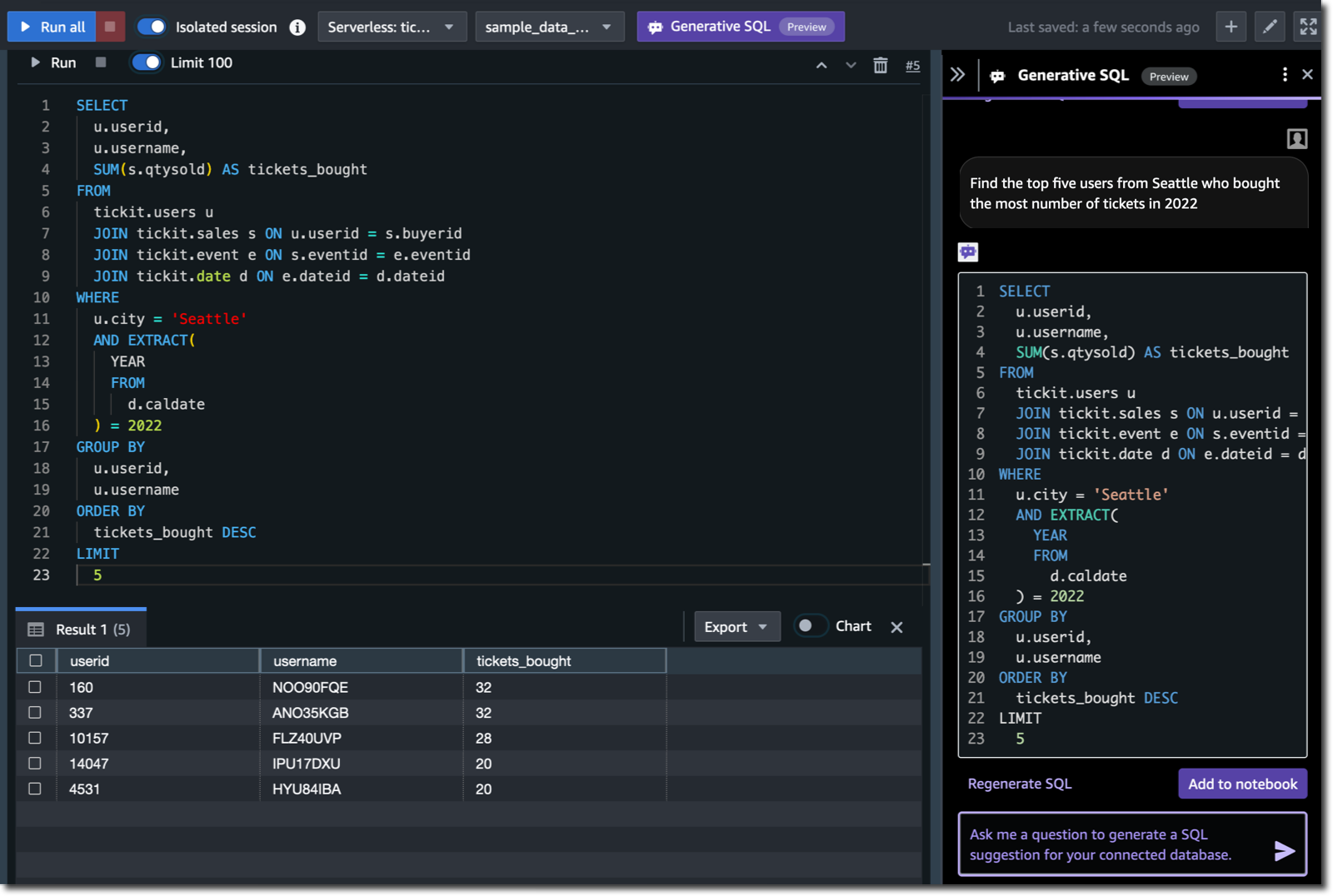The height and width of the screenshot is (896, 1333).
Task: Click the Regenerate SQL link
Action: click(x=1020, y=784)
